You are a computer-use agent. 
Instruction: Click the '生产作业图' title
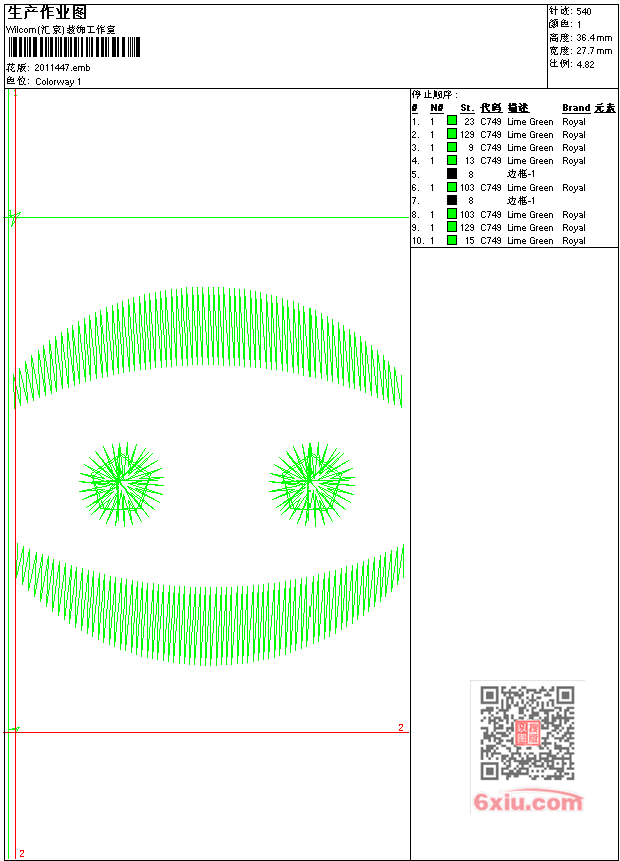click(x=47, y=13)
